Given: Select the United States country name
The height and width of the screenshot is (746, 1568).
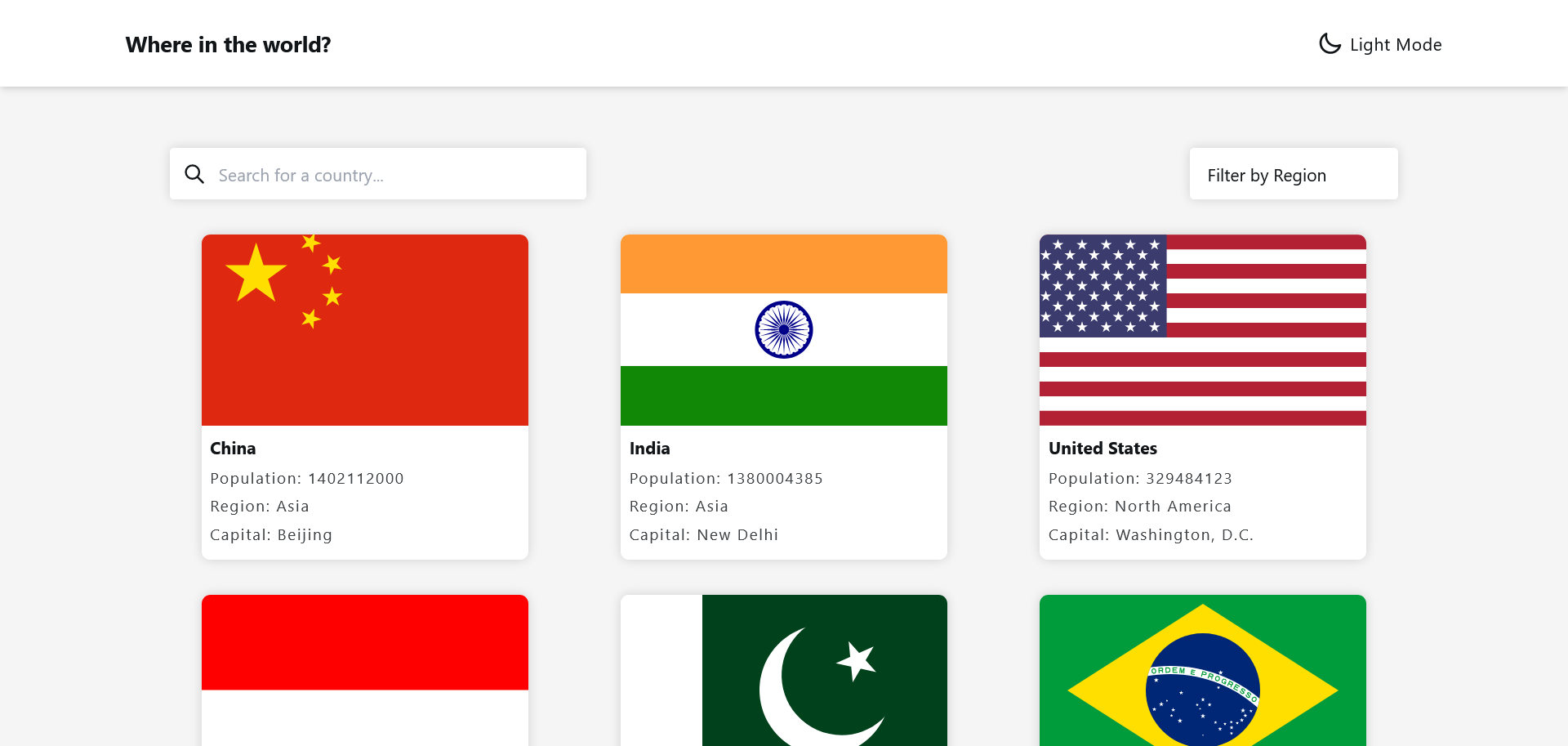Looking at the screenshot, I should [1102, 449].
